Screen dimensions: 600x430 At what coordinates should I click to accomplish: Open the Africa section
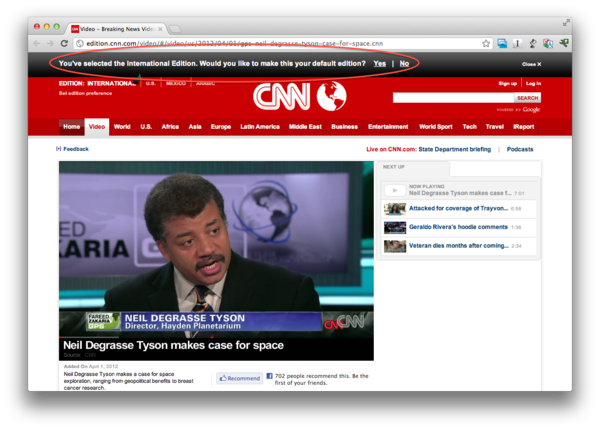pos(170,127)
